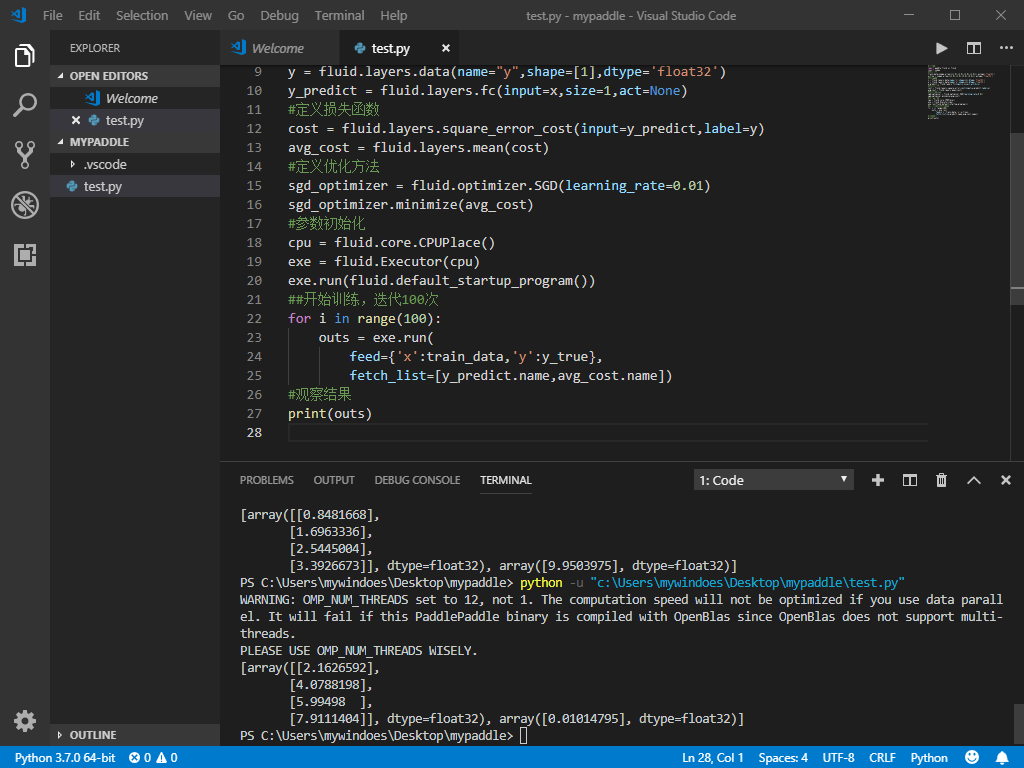Open the Manage gear menu
The width and height of the screenshot is (1024, 768).
pyautogui.click(x=25, y=721)
